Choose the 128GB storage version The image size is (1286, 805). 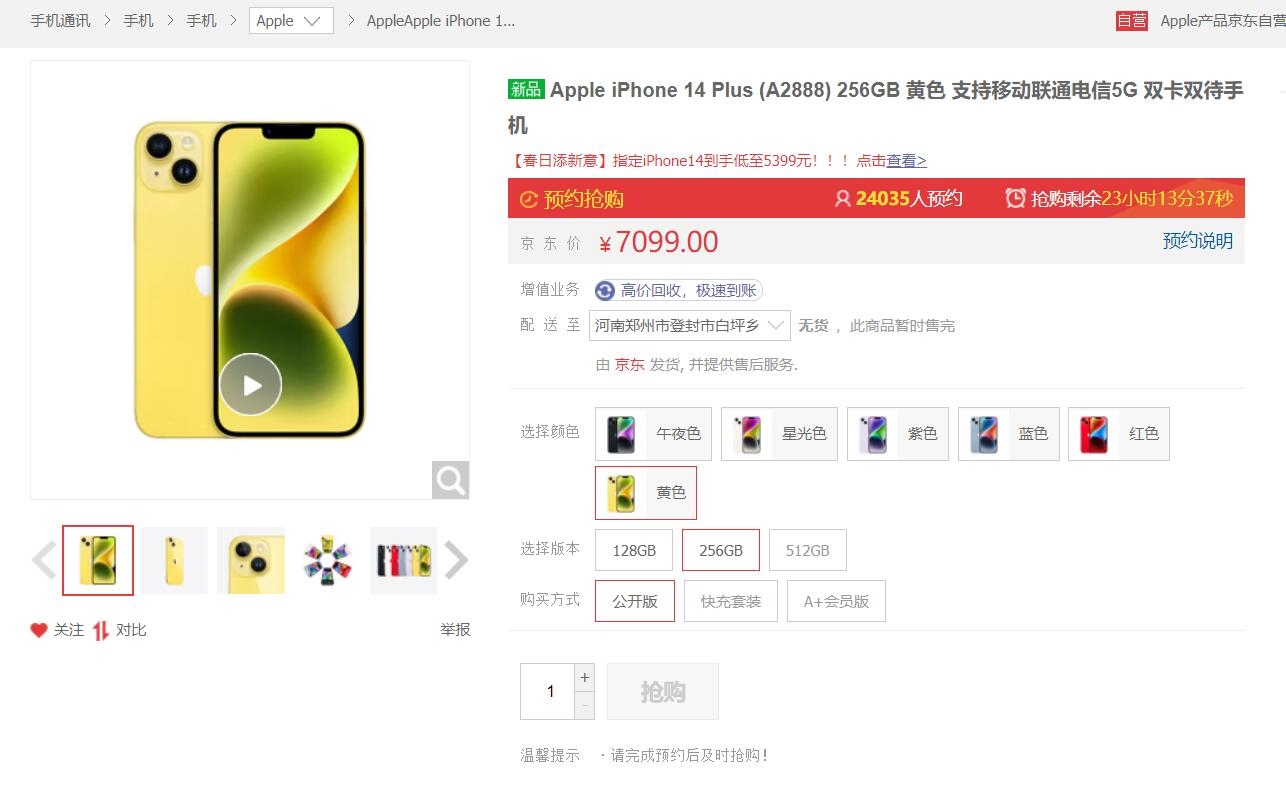(634, 550)
